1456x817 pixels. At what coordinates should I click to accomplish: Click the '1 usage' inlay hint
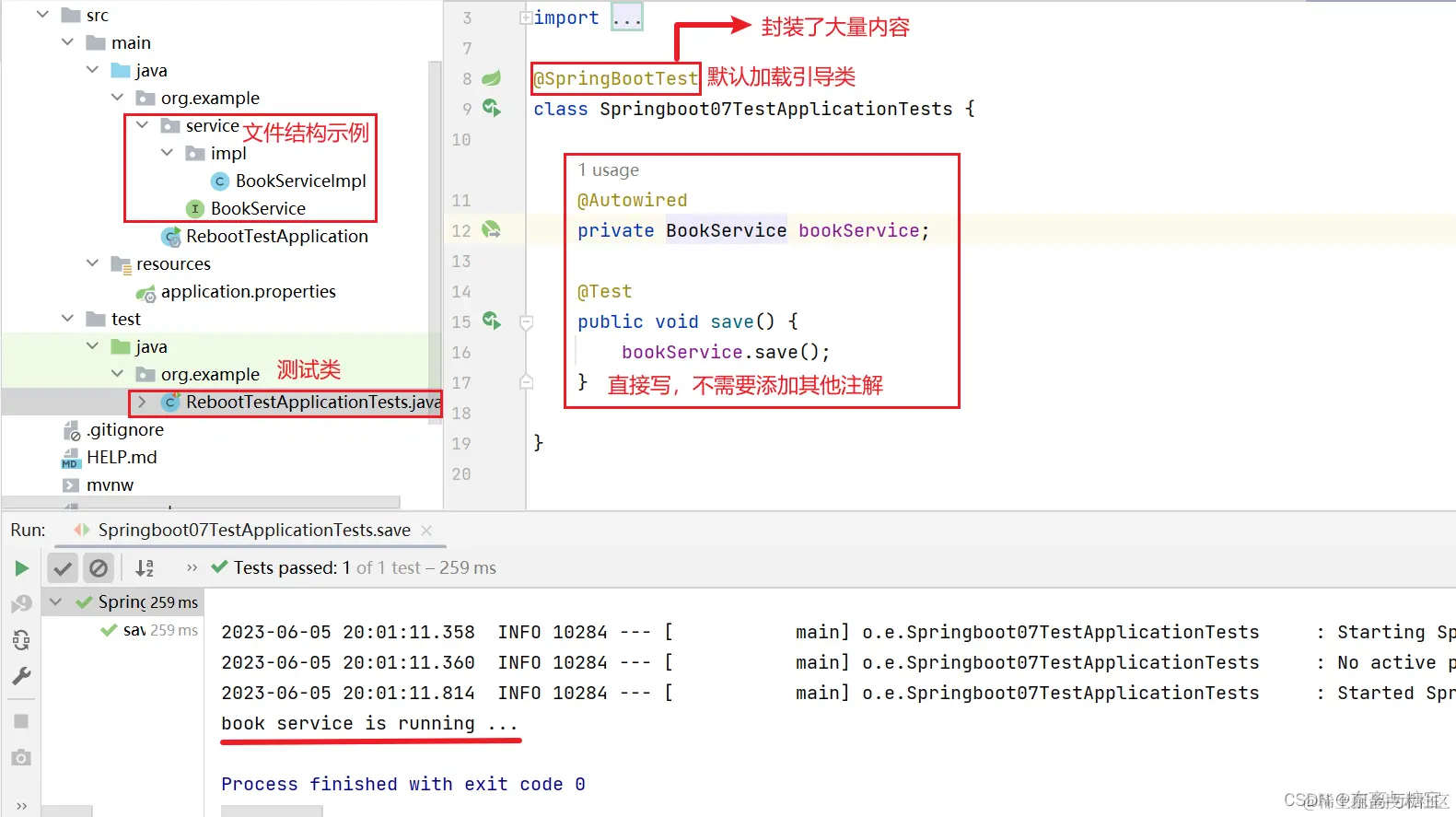click(608, 169)
